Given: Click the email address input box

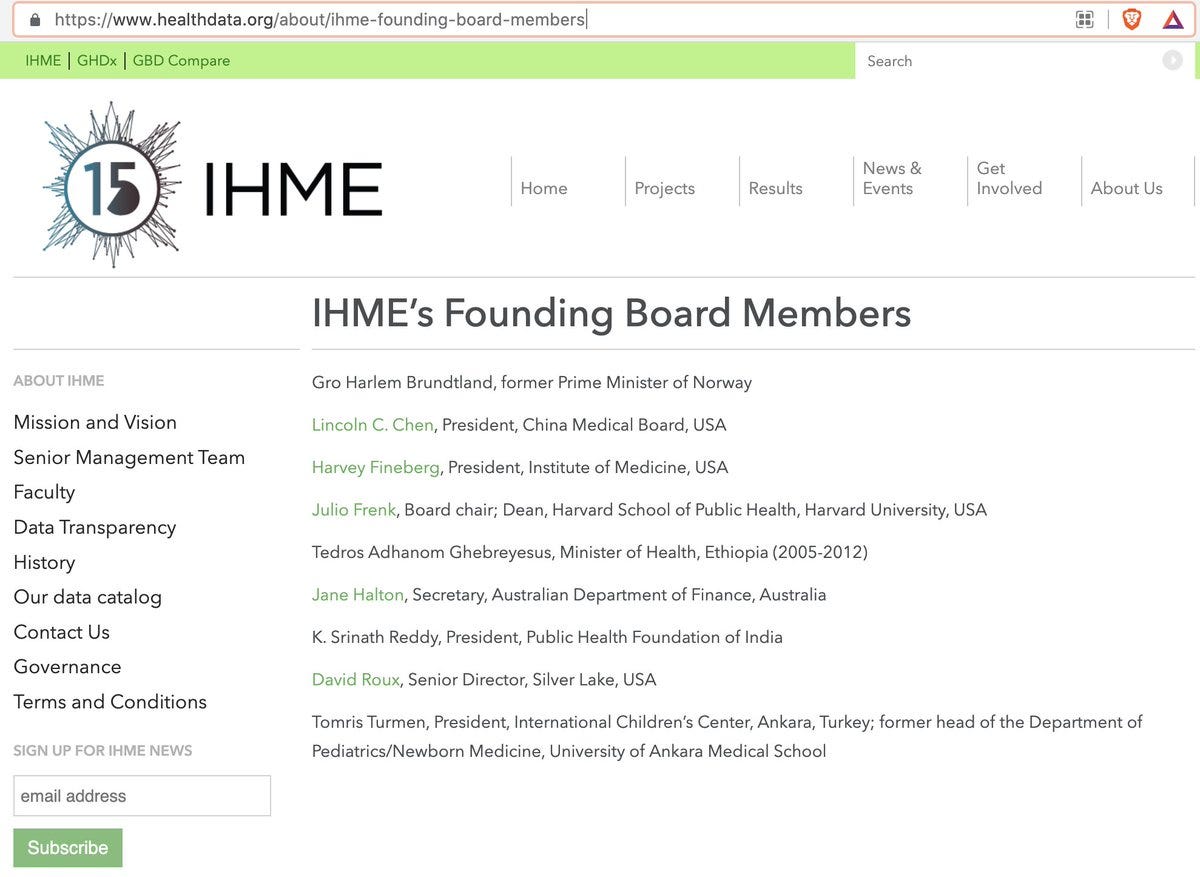Looking at the screenshot, I should point(142,796).
